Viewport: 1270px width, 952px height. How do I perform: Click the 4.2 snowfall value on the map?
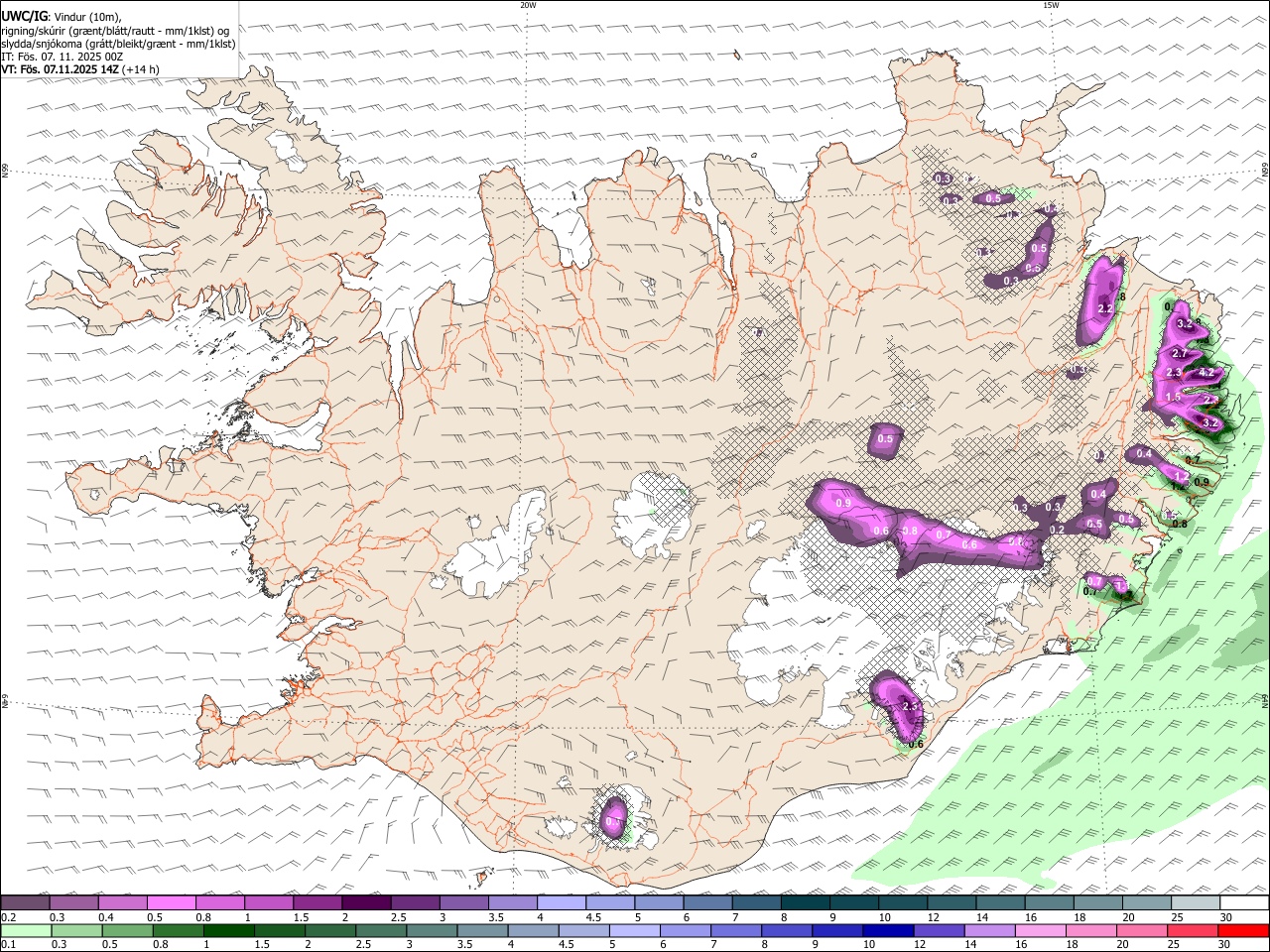(x=1207, y=373)
